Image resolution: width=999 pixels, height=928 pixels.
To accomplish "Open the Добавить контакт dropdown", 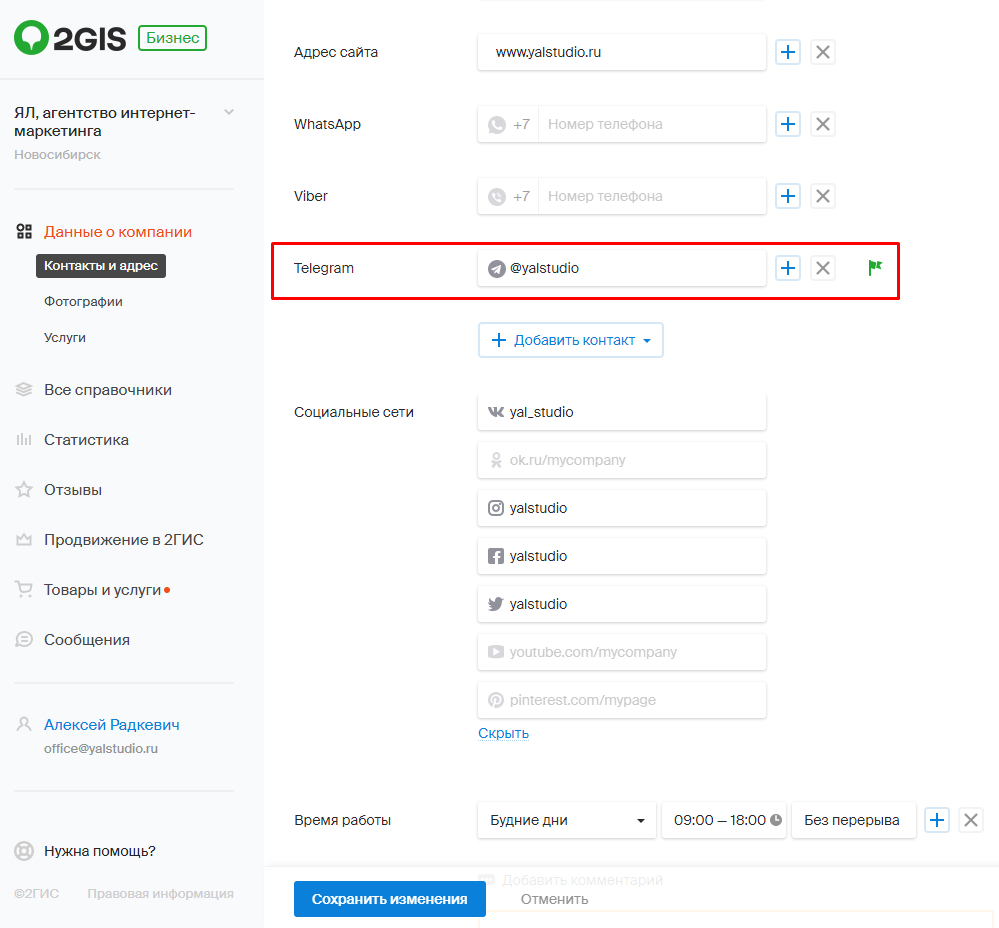I will point(571,340).
